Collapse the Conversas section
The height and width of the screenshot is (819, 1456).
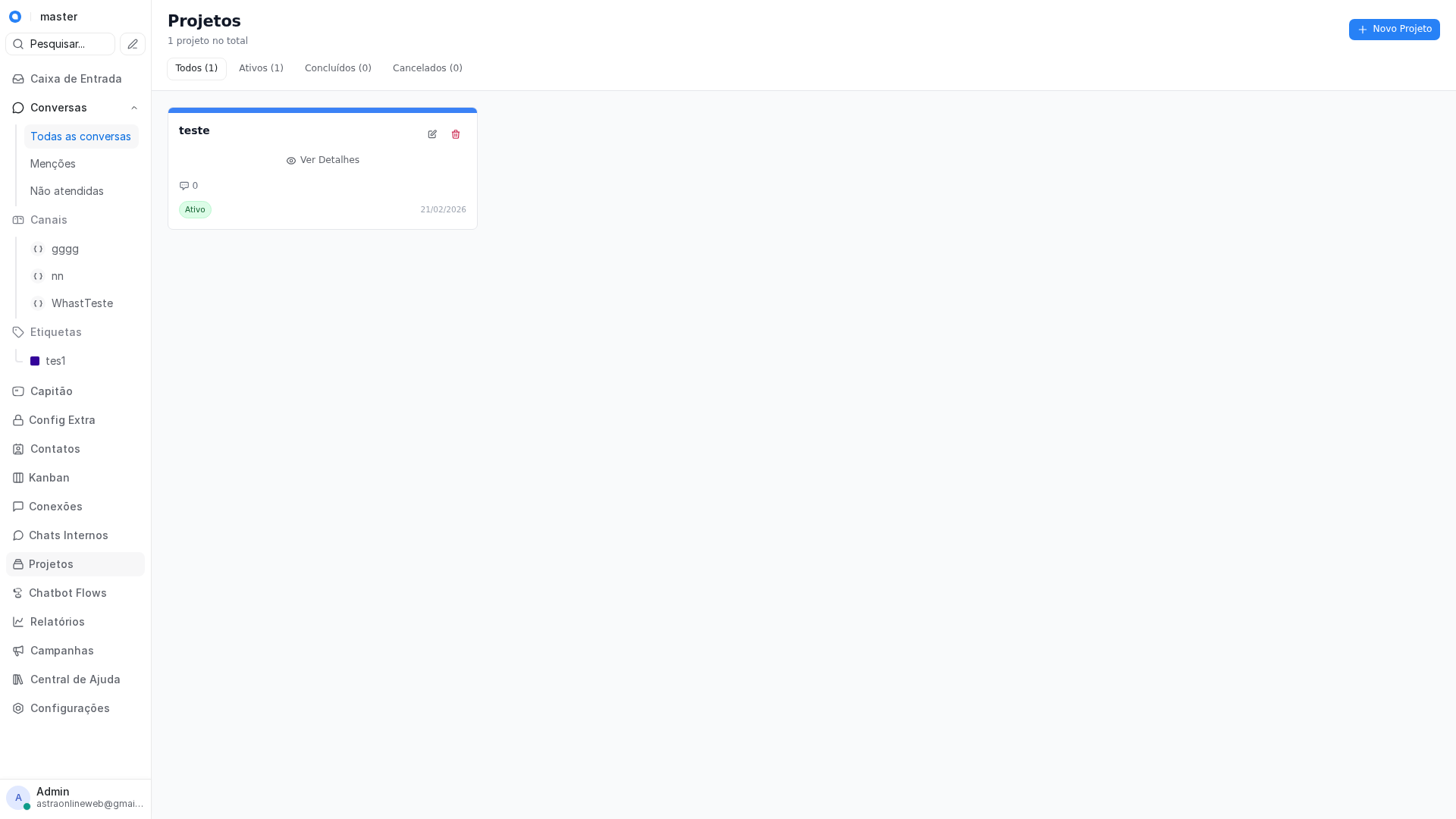[x=134, y=108]
